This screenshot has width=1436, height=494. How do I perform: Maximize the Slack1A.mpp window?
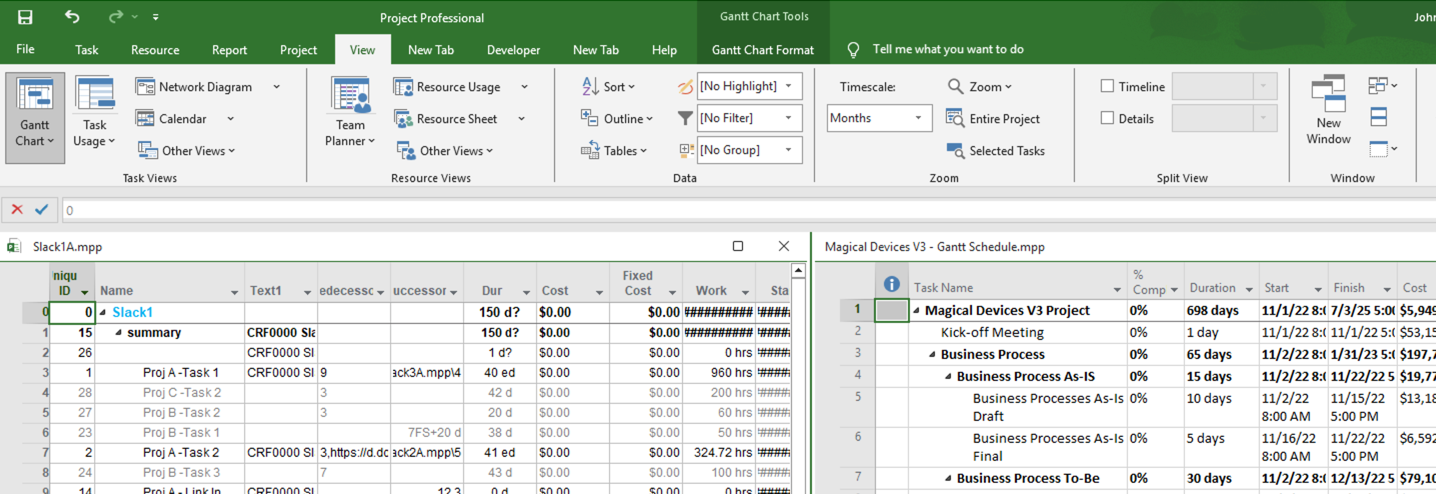pyautogui.click(x=738, y=246)
